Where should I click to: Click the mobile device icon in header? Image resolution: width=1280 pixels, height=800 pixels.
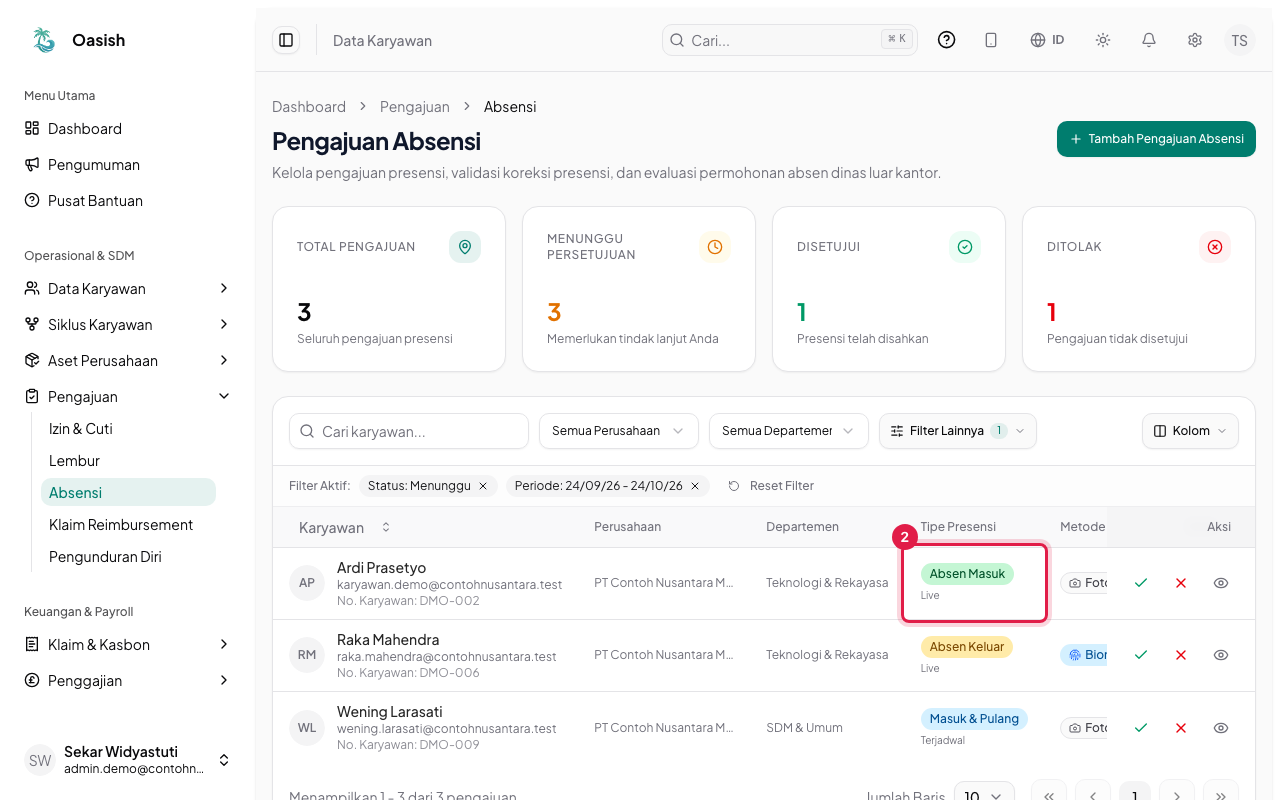point(991,40)
